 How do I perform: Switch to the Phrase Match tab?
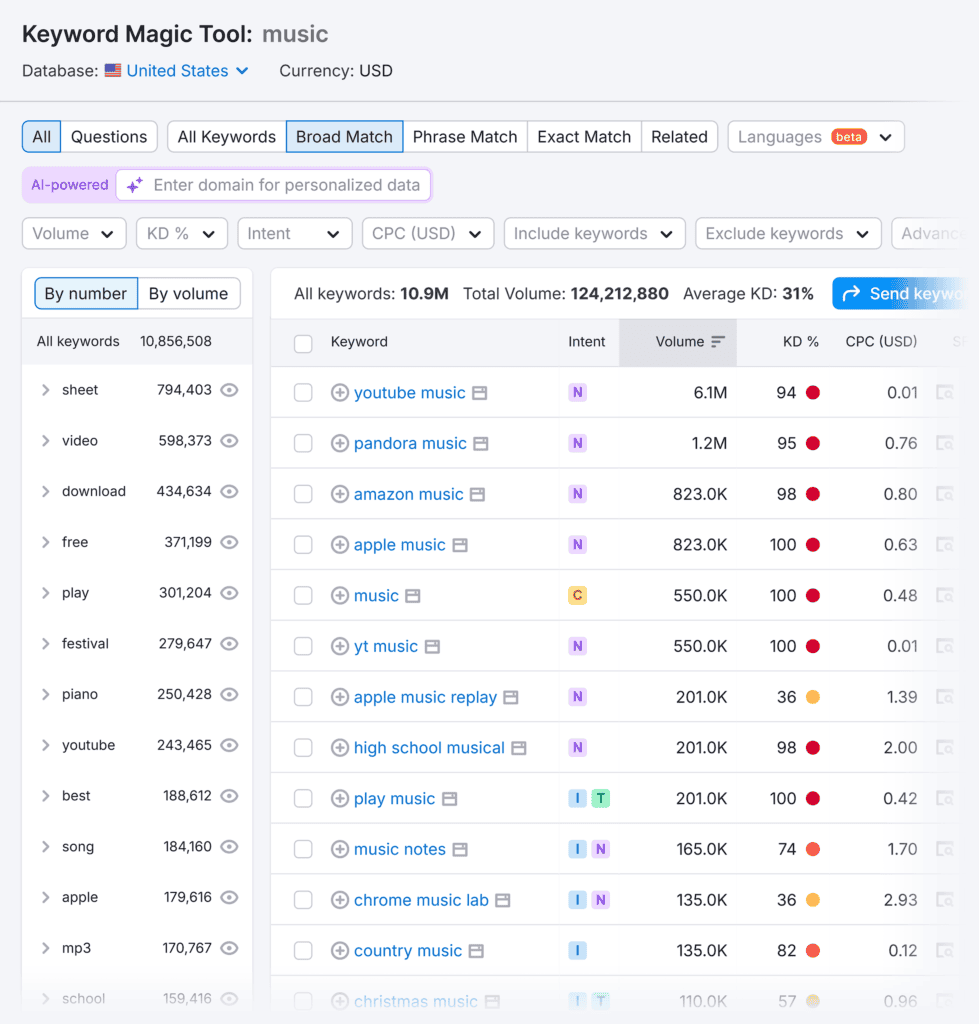(465, 137)
